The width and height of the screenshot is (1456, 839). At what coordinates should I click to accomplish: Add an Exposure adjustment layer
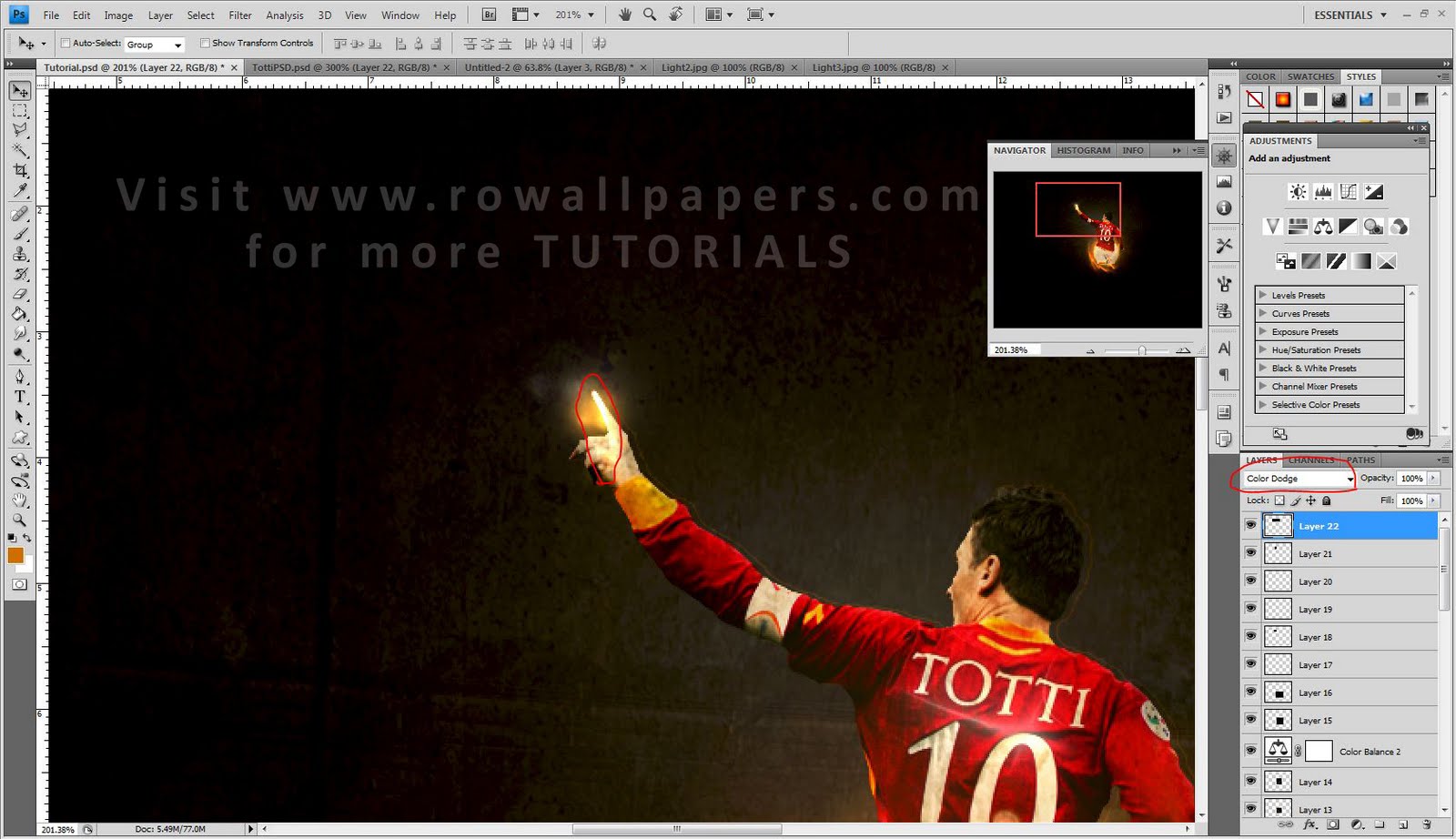[1374, 192]
